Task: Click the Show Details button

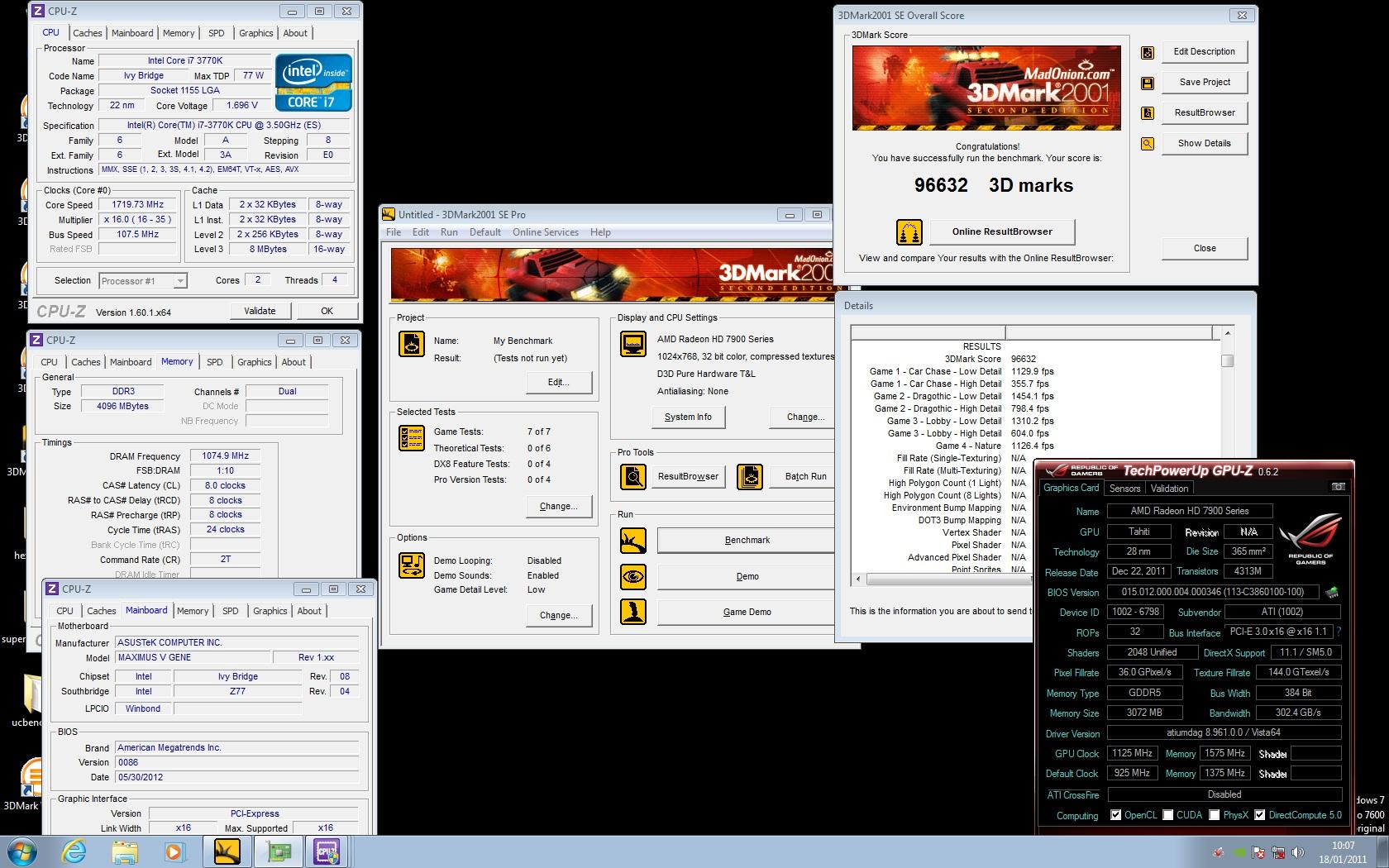Action: (x=1205, y=143)
